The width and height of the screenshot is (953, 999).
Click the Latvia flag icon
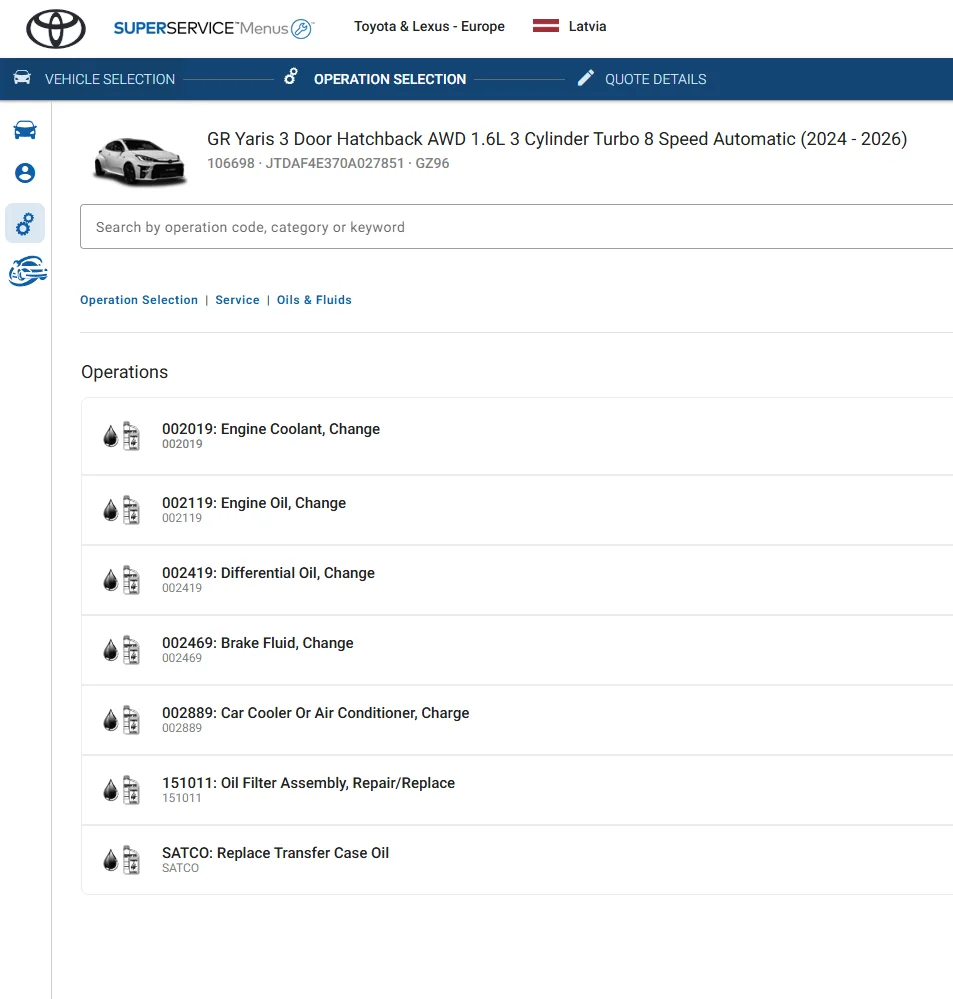click(x=545, y=26)
